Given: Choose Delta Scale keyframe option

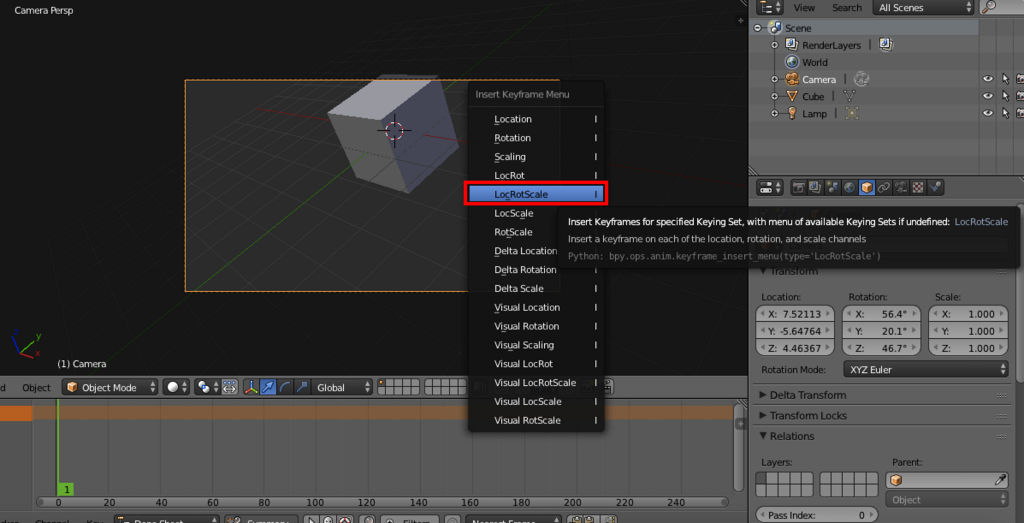Looking at the screenshot, I should pos(536,289).
